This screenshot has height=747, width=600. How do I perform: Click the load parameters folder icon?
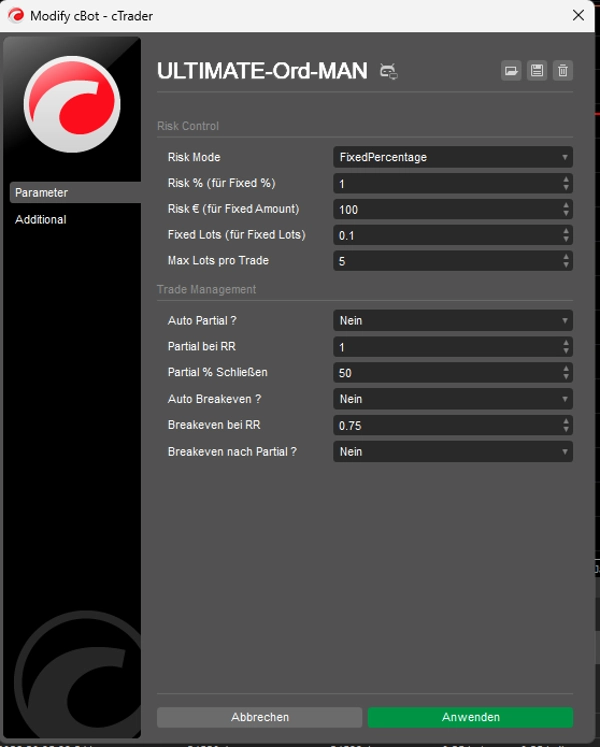pyautogui.click(x=511, y=70)
